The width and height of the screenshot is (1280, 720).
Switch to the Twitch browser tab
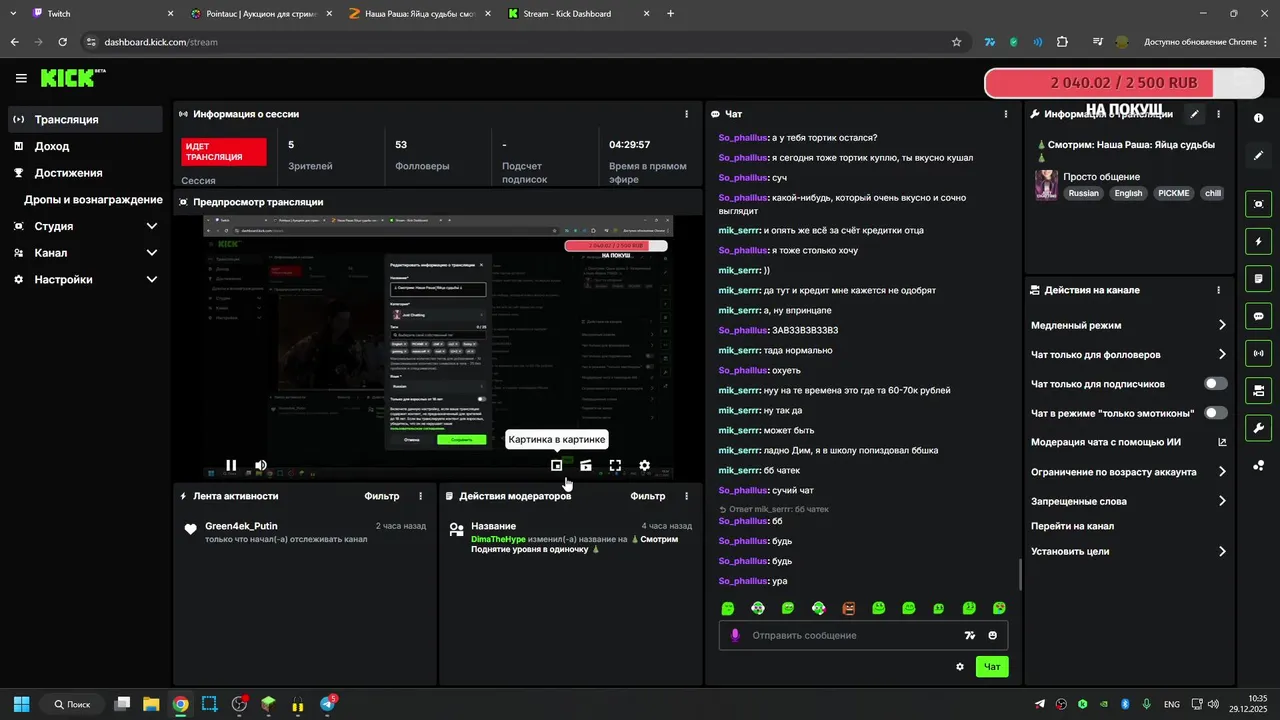coord(100,14)
